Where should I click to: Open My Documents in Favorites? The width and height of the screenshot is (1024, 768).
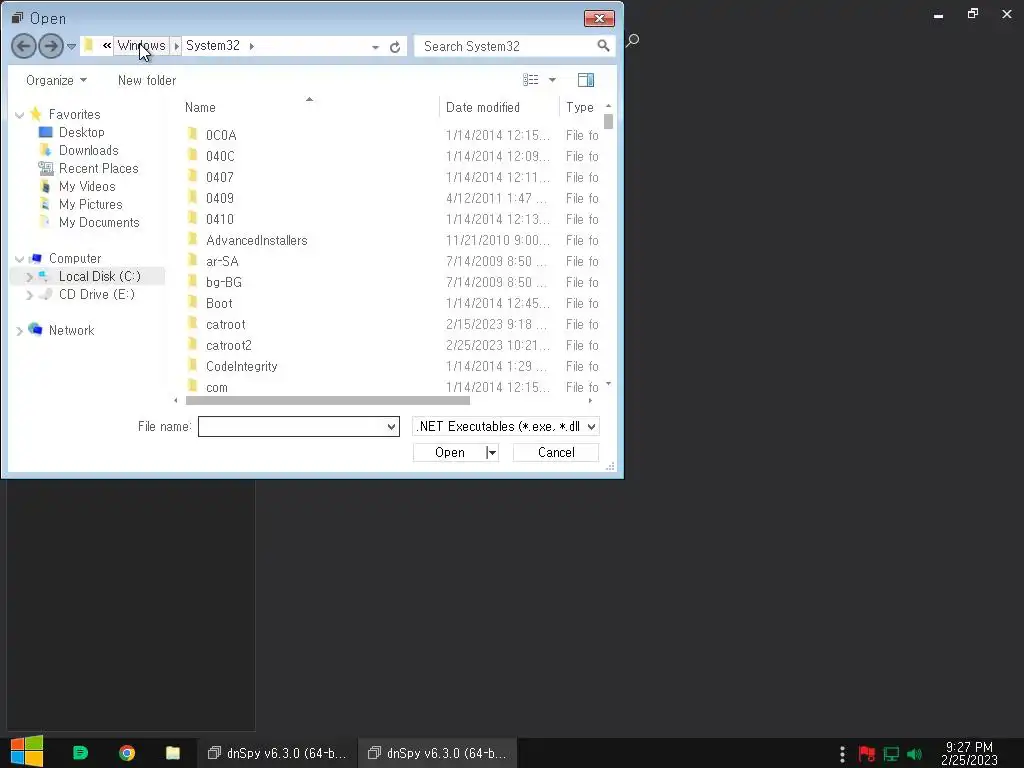click(x=99, y=223)
